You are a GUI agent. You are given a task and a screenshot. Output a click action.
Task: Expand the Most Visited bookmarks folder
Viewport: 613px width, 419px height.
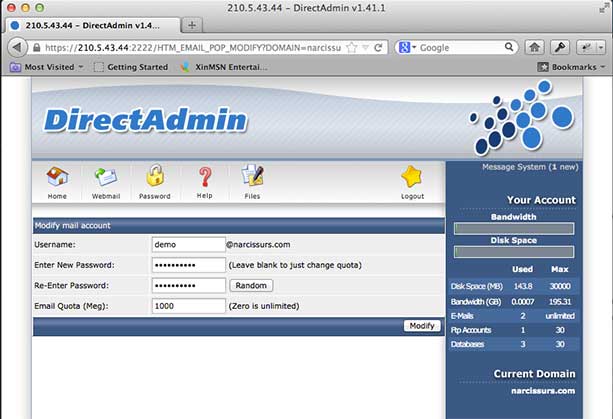tap(47, 67)
